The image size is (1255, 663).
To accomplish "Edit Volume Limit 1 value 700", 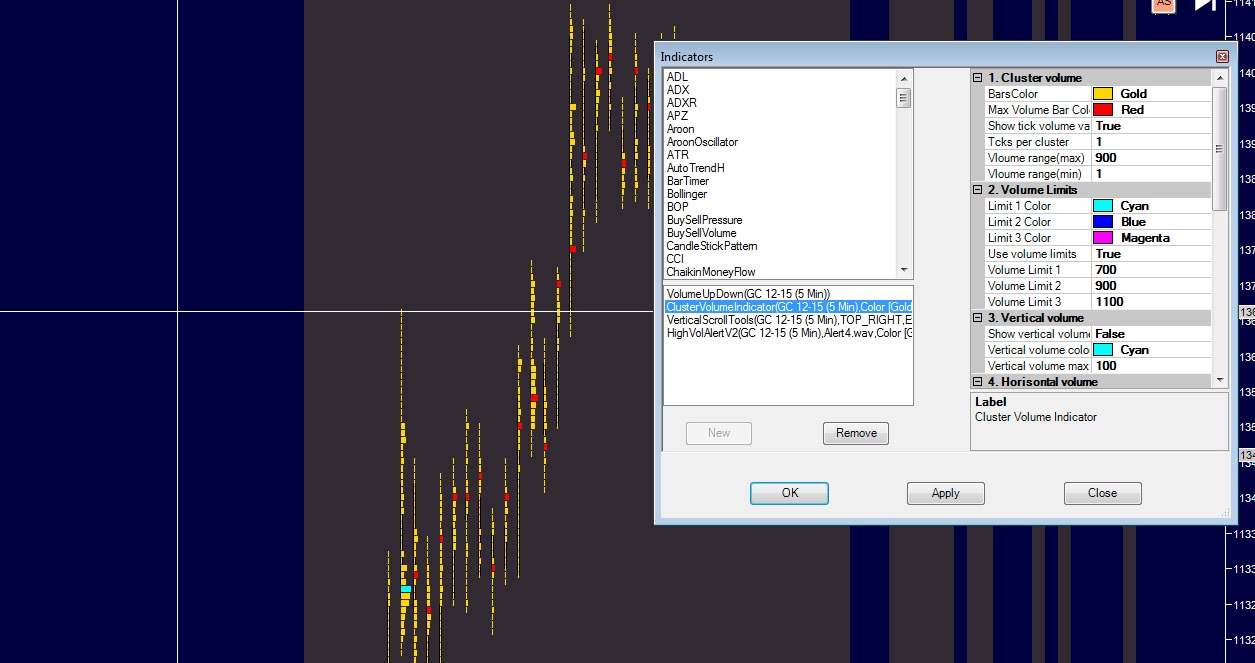I will pos(1151,270).
